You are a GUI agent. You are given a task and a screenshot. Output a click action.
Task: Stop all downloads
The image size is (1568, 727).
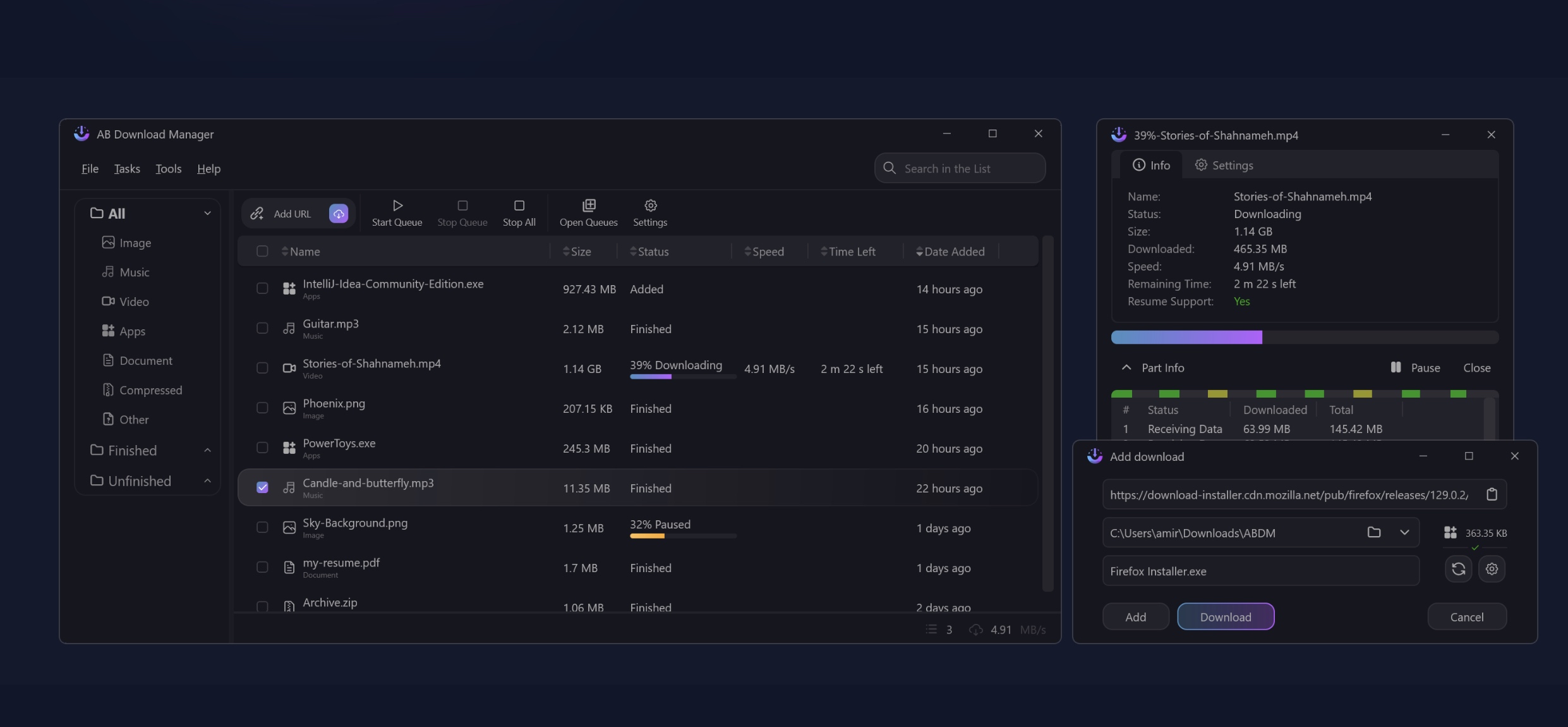[x=519, y=213]
